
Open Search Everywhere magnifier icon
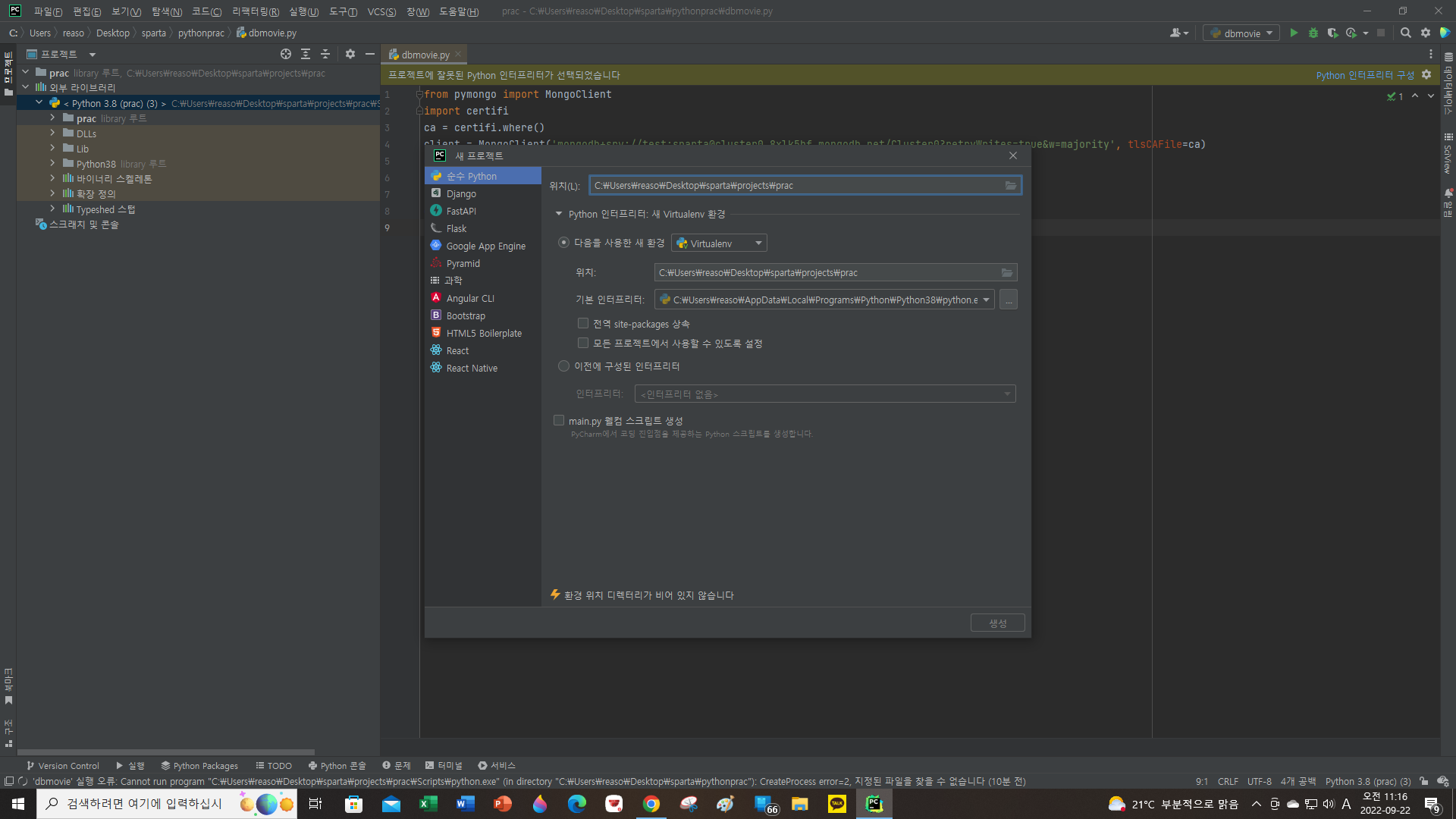pyautogui.click(x=1406, y=33)
